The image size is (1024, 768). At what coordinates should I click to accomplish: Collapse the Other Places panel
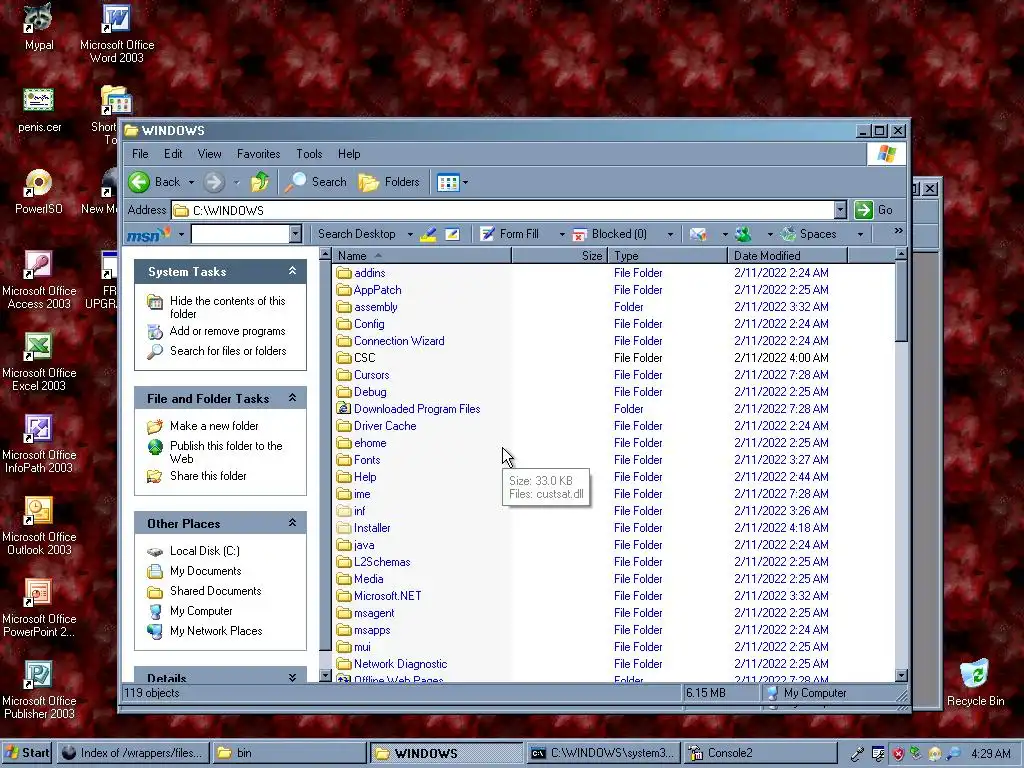tap(293, 522)
